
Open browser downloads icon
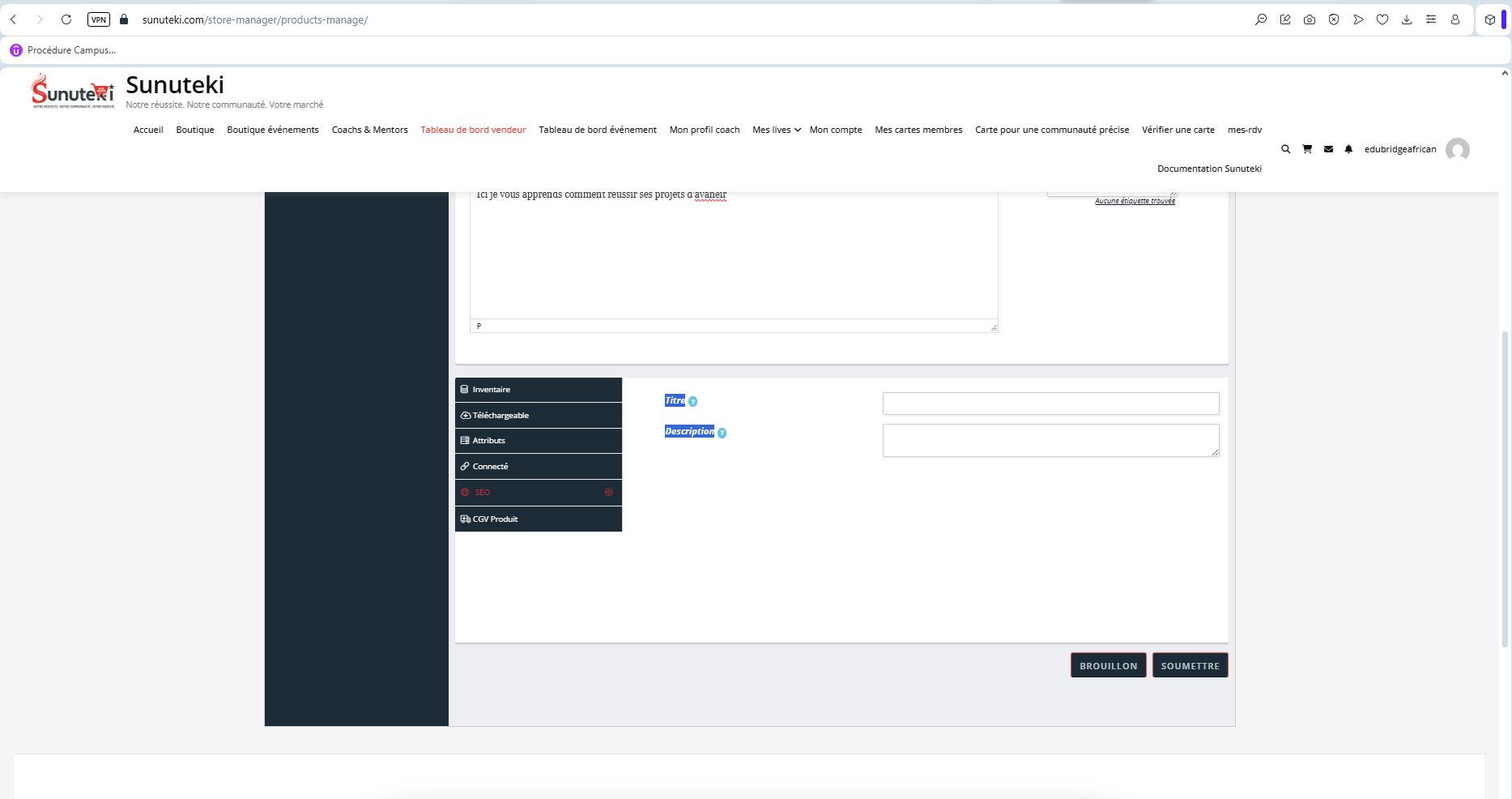[x=1407, y=19]
